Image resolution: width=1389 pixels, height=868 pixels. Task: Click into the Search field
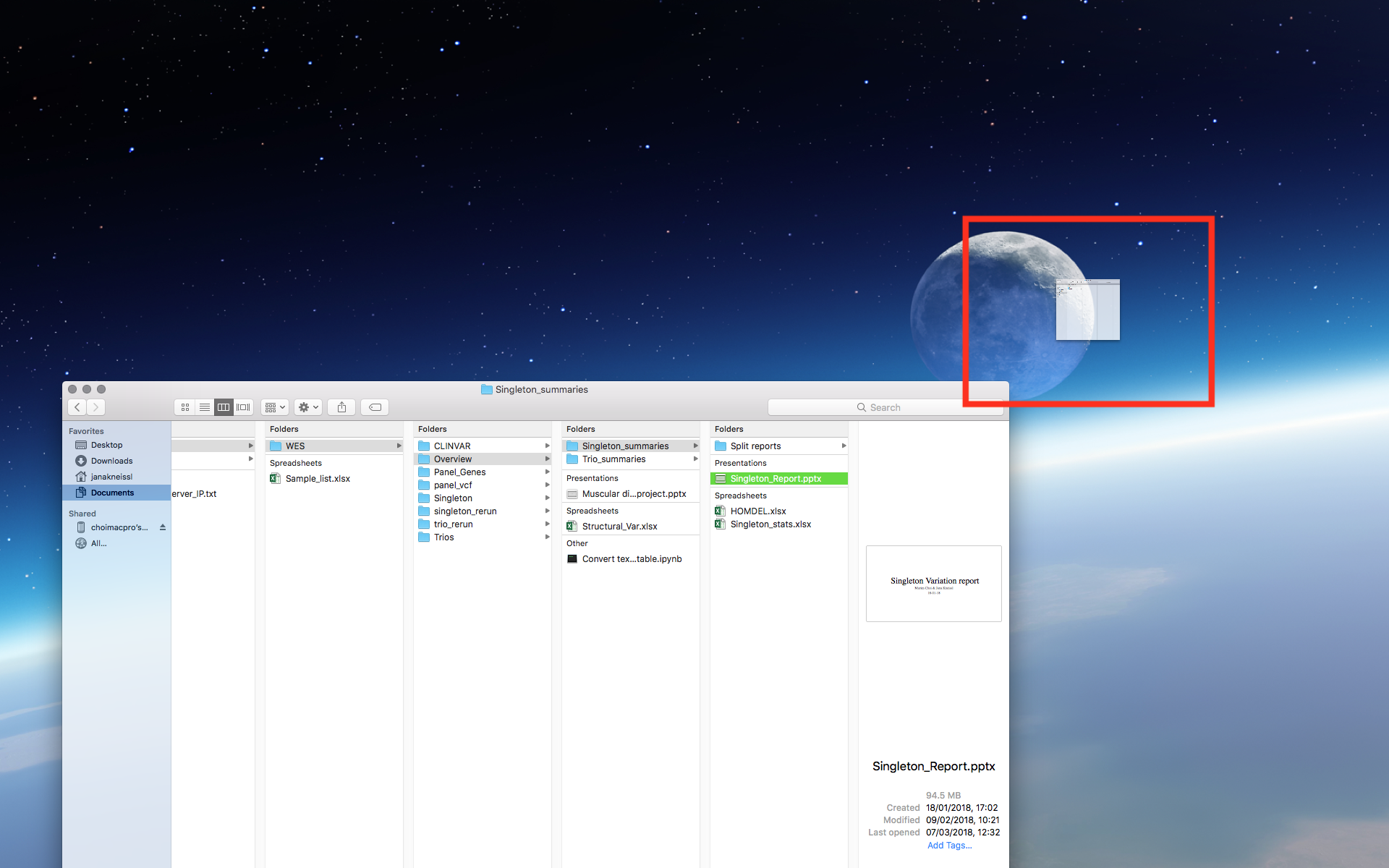885,407
